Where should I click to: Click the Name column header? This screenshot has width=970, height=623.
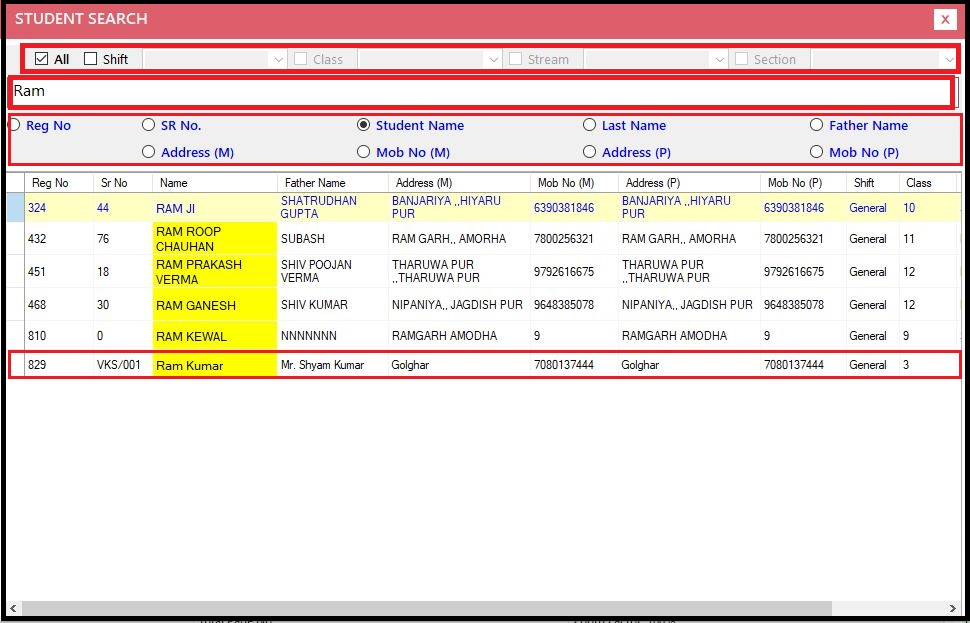point(215,183)
